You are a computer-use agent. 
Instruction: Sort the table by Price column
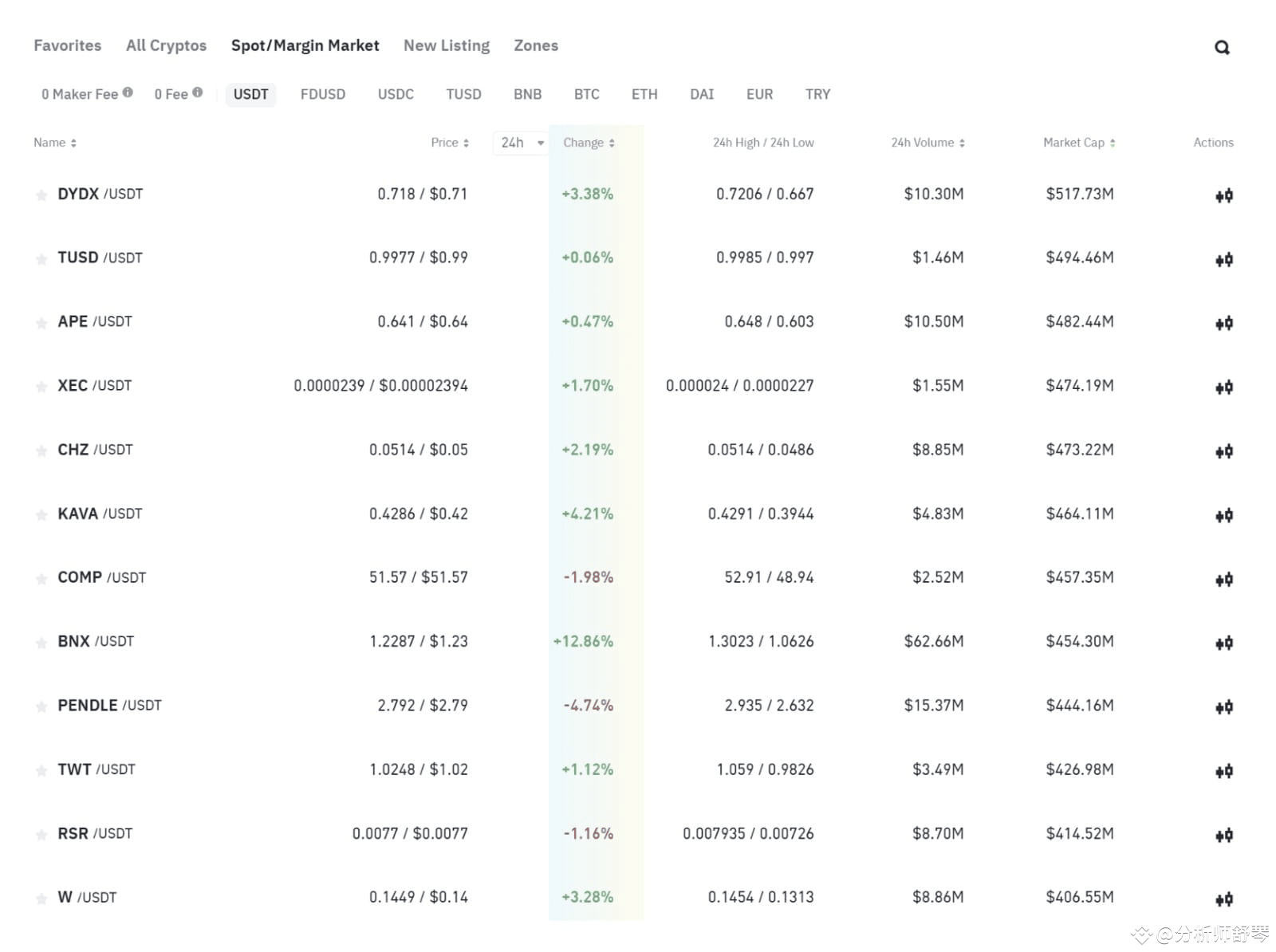(x=450, y=143)
